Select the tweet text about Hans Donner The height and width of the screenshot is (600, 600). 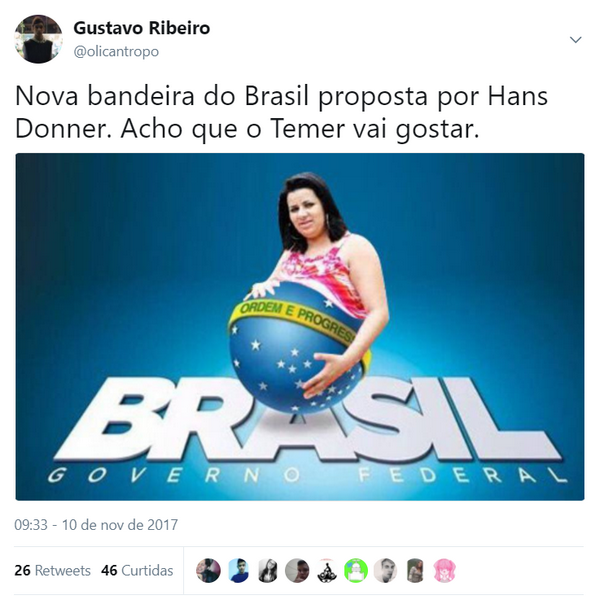pos(282,112)
